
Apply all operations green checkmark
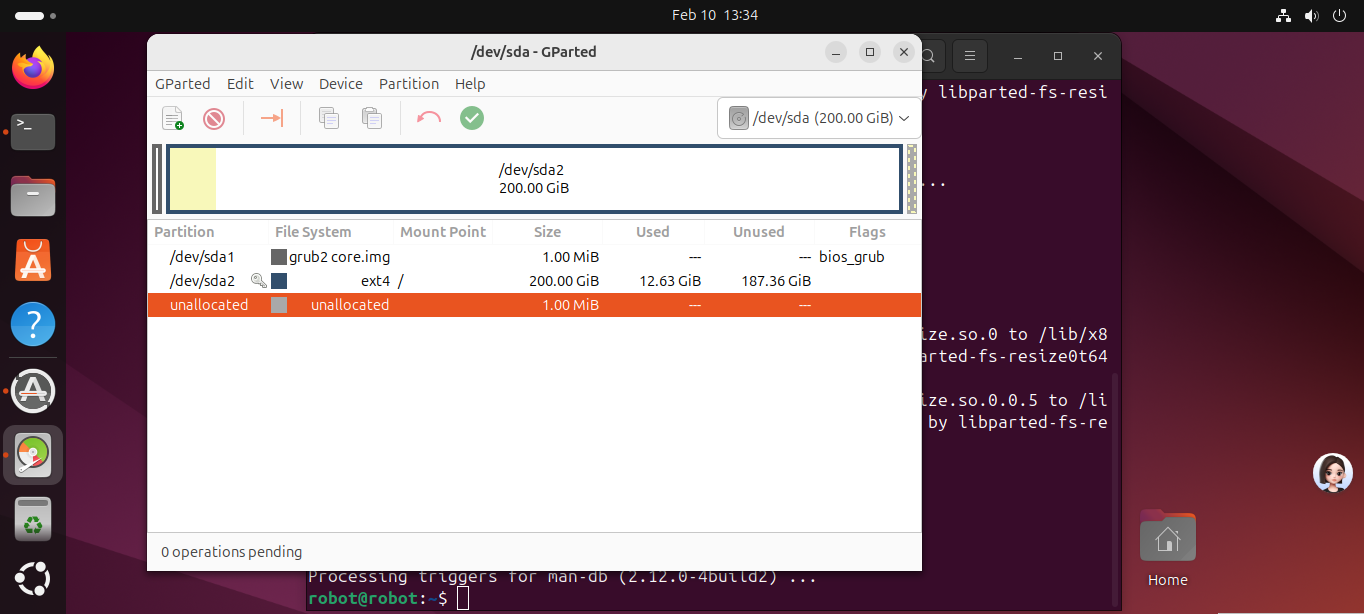[x=472, y=118]
